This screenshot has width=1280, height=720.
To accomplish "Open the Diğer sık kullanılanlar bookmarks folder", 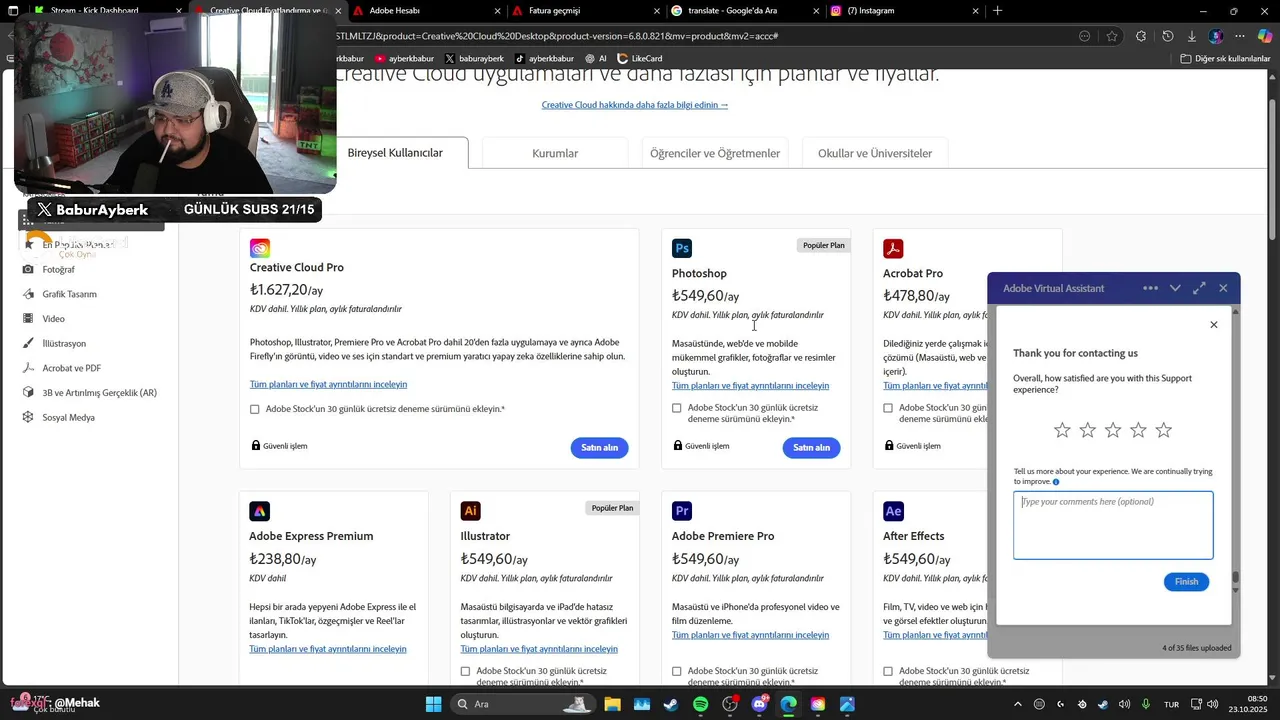I will coord(1225,58).
